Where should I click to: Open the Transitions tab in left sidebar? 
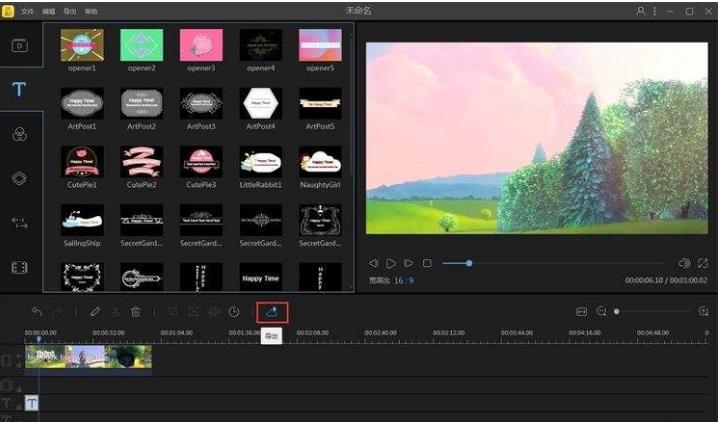[19, 223]
